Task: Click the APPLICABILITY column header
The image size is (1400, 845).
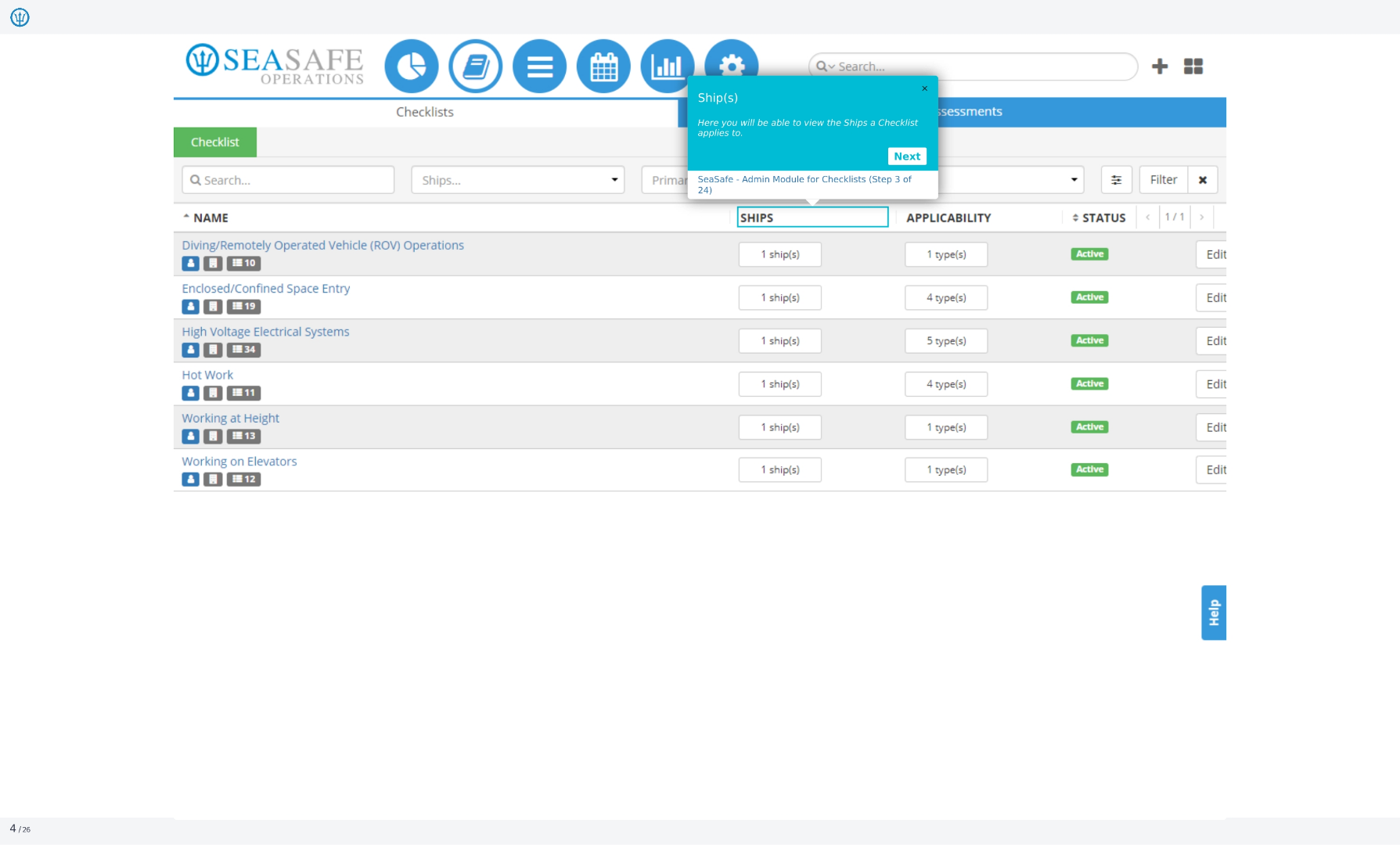Action: [x=948, y=218]
